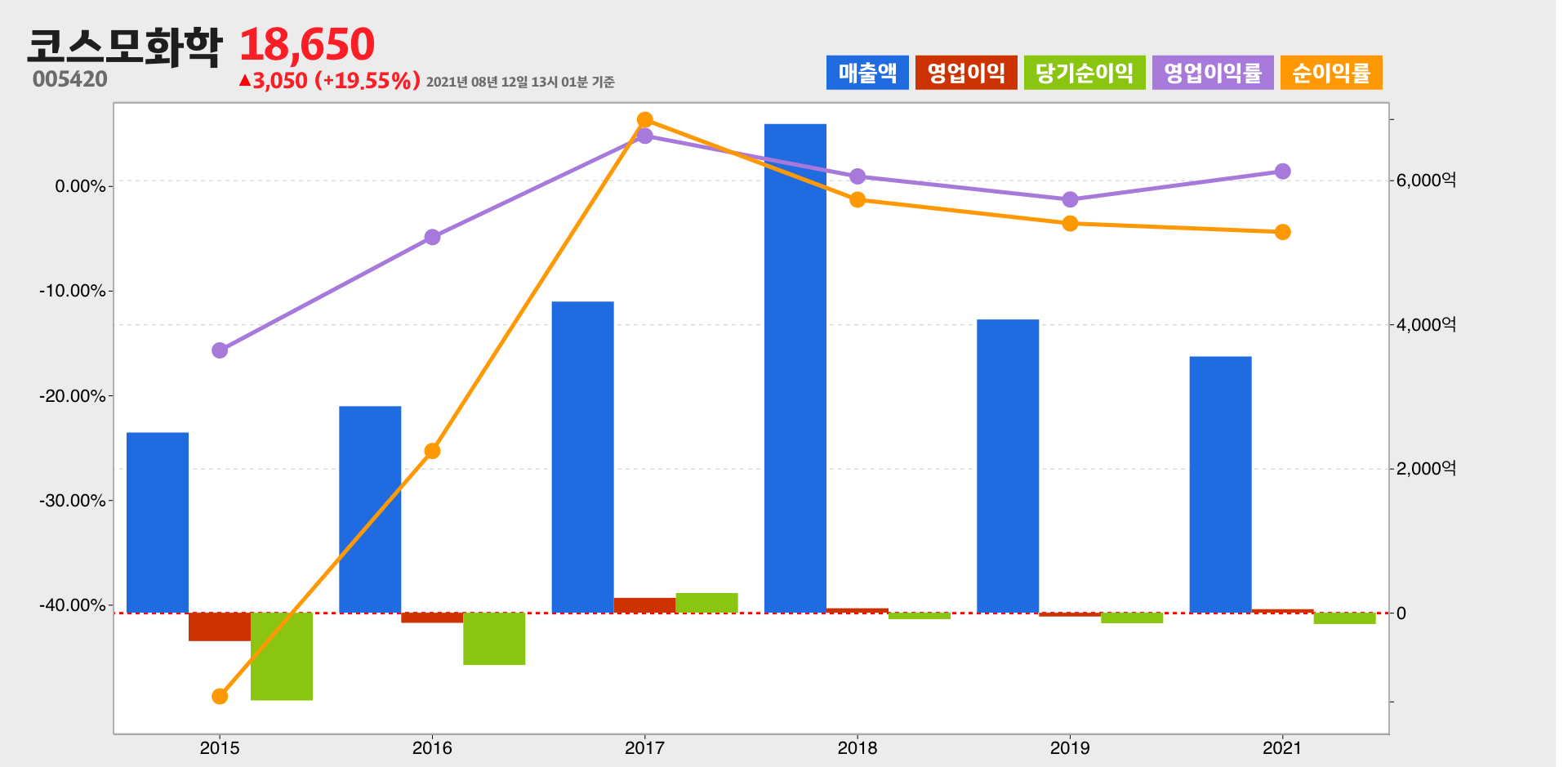The width and height of the screenshot is (1568, 767).
Task: Click the stock code 005420
Action: tap(70, 79)
